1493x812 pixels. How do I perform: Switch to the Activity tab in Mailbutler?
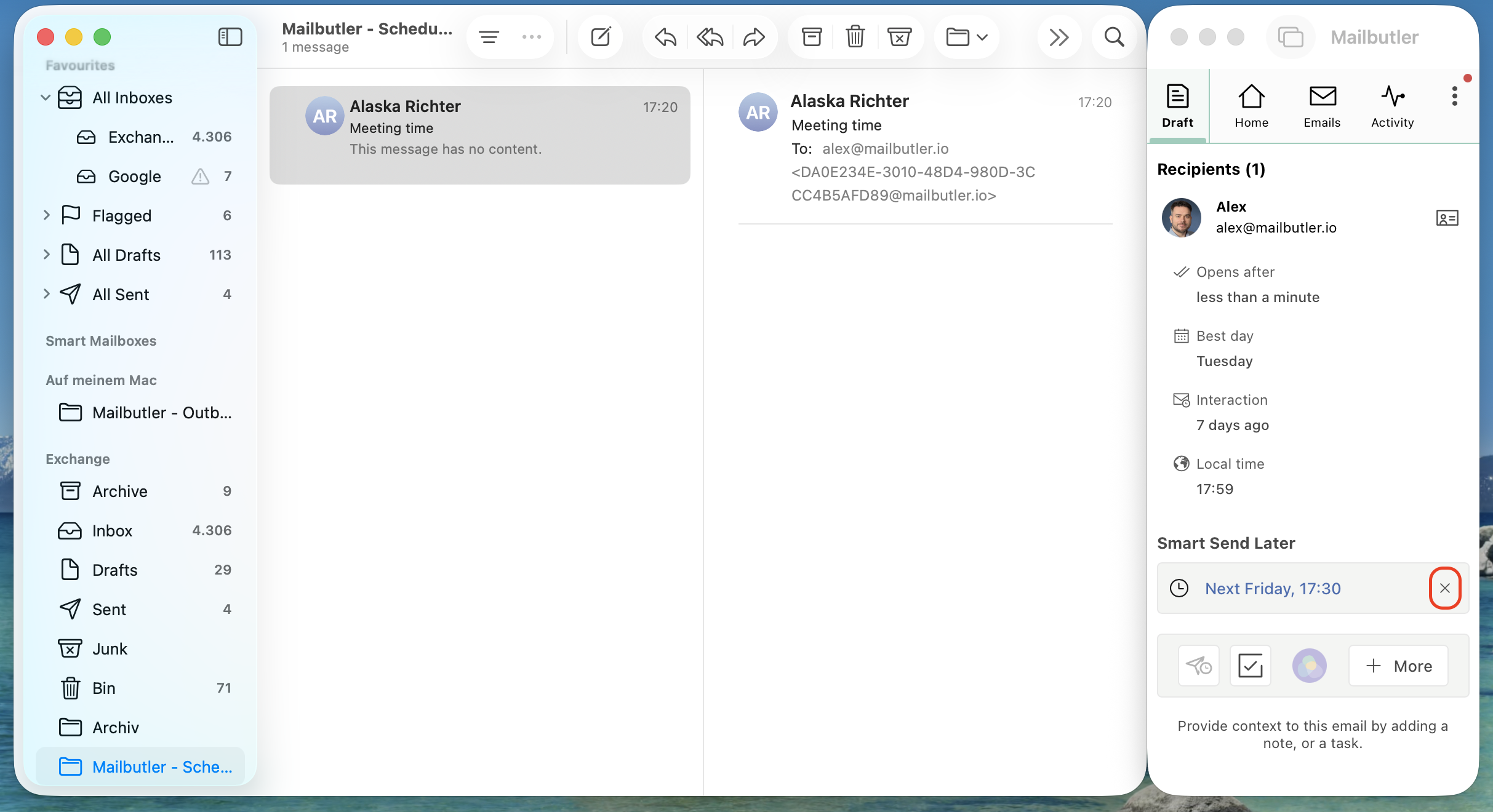click(x=1392, y=106)
